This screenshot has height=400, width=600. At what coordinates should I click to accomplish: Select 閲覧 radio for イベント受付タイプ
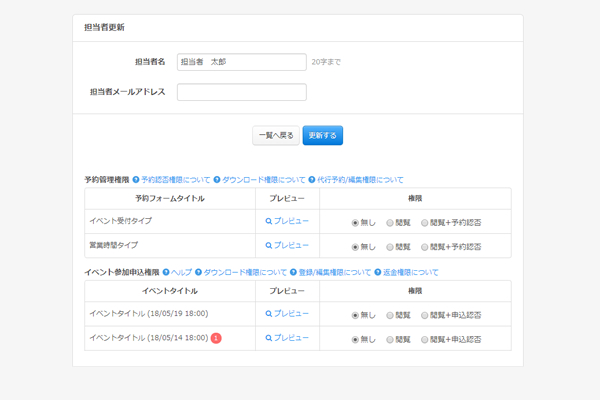coord(390,222)
